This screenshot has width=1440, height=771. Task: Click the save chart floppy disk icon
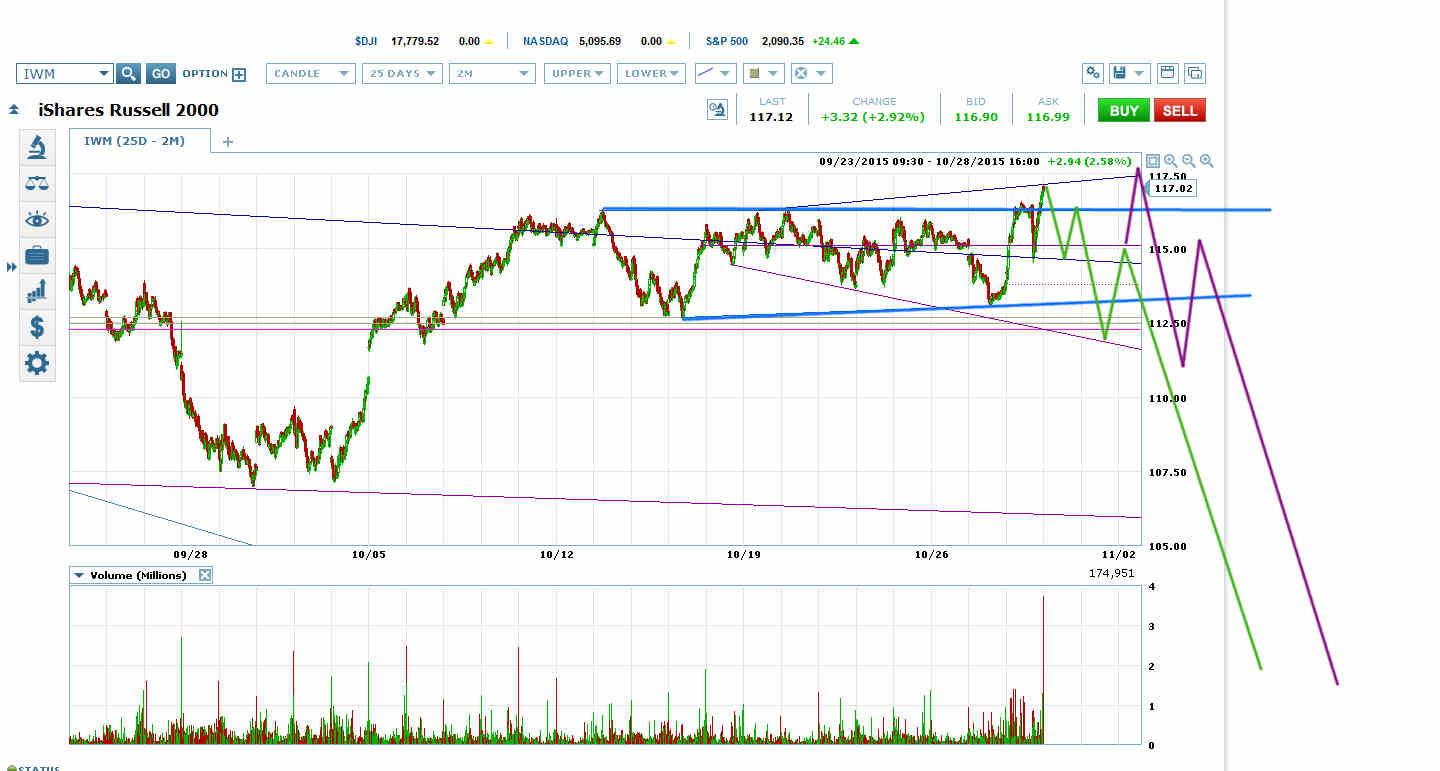(x=1119, y=73)
